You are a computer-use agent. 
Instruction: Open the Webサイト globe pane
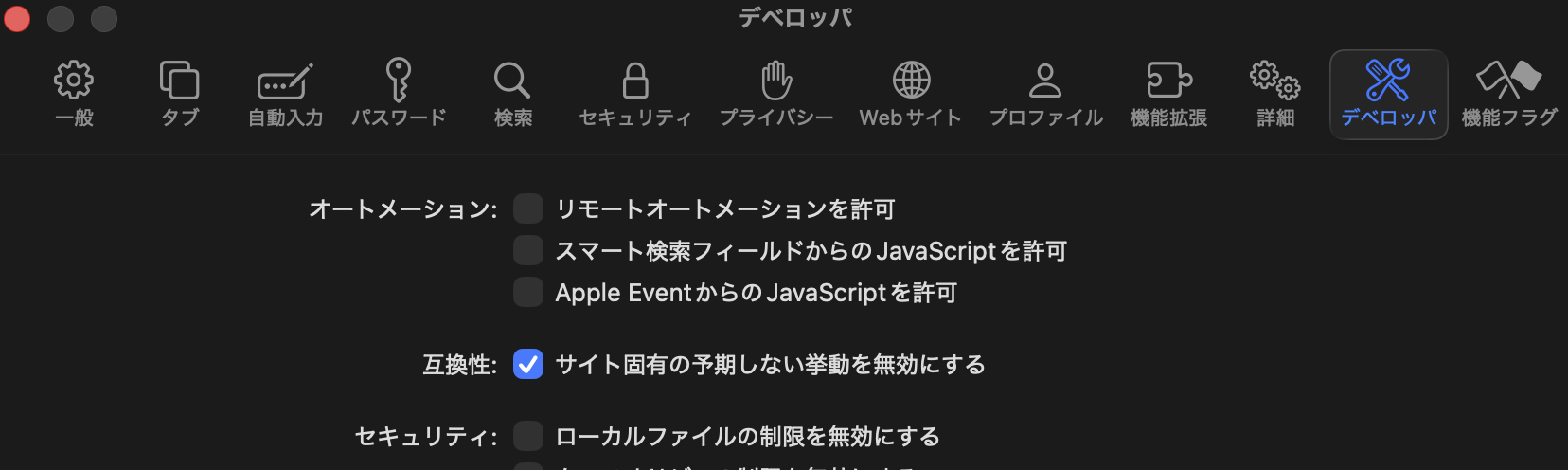coord(911,94)
